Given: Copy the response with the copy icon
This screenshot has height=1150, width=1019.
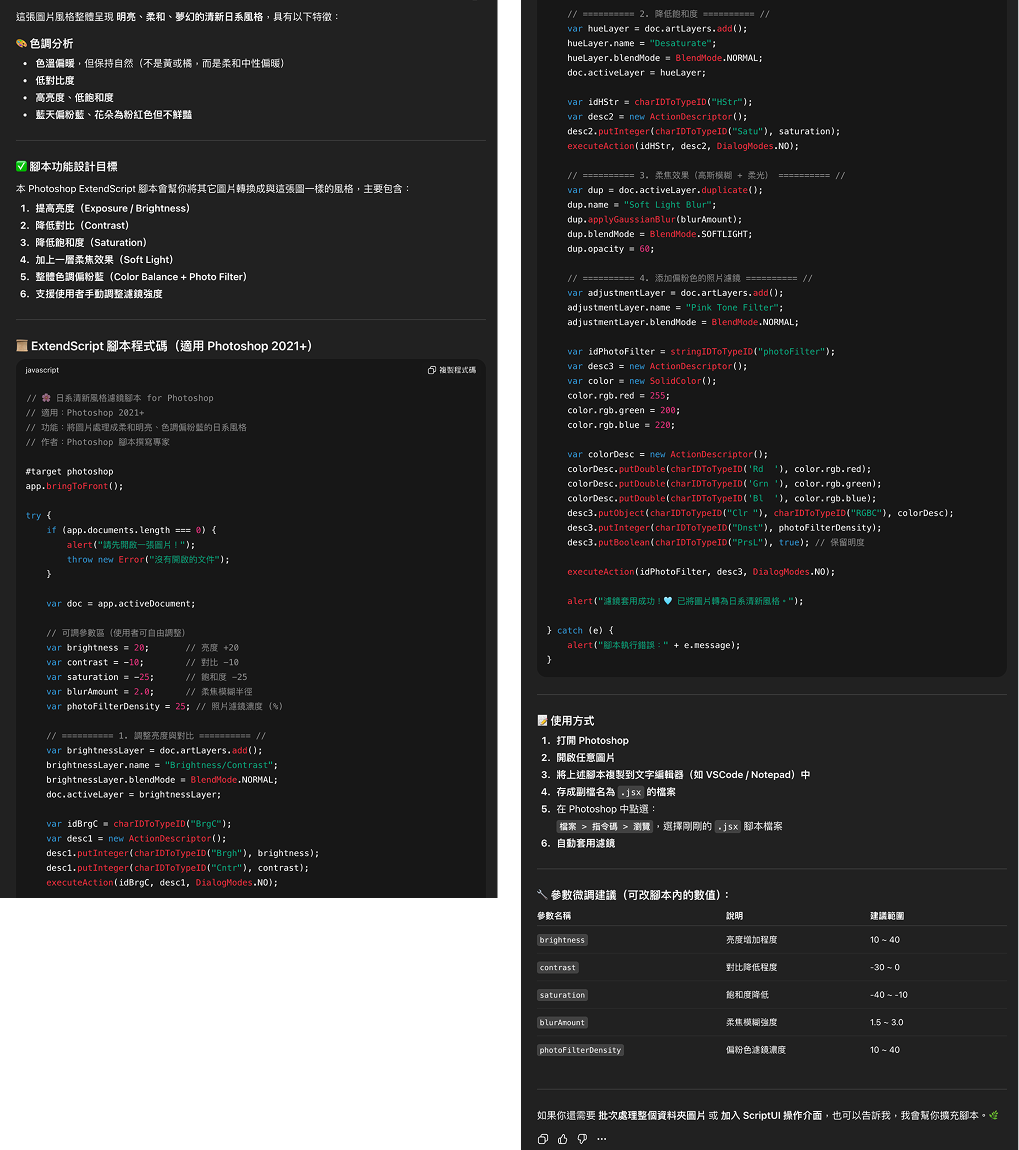Looking at the screenshot, I should pyautogui.click(x=543, y=1139).
